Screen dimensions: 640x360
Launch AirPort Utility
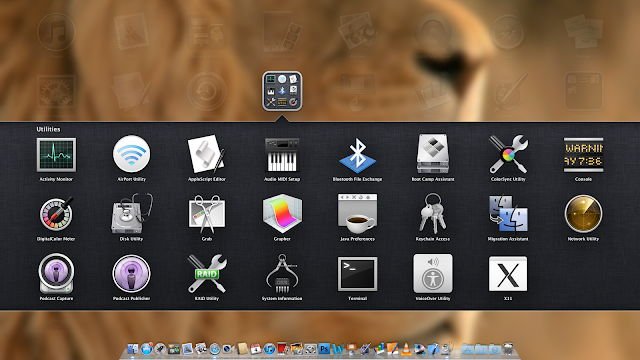pyautogui.click(x=131, y=154)
